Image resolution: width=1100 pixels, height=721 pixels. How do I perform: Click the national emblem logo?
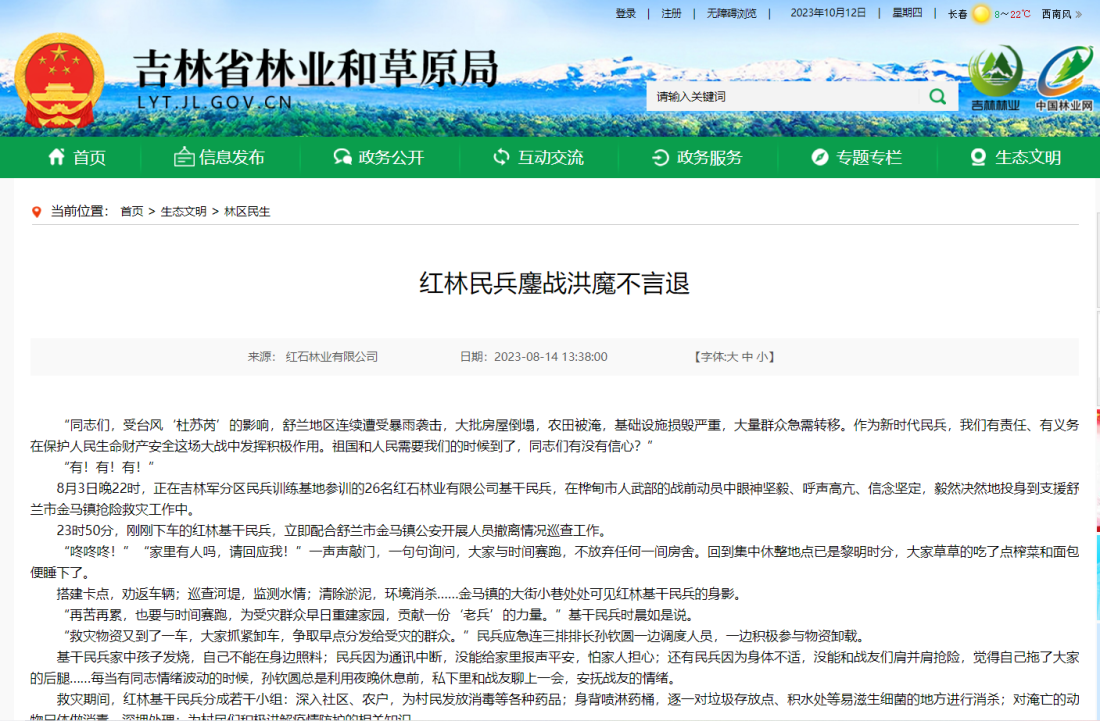pyautogui.click(x=60, y=81)
